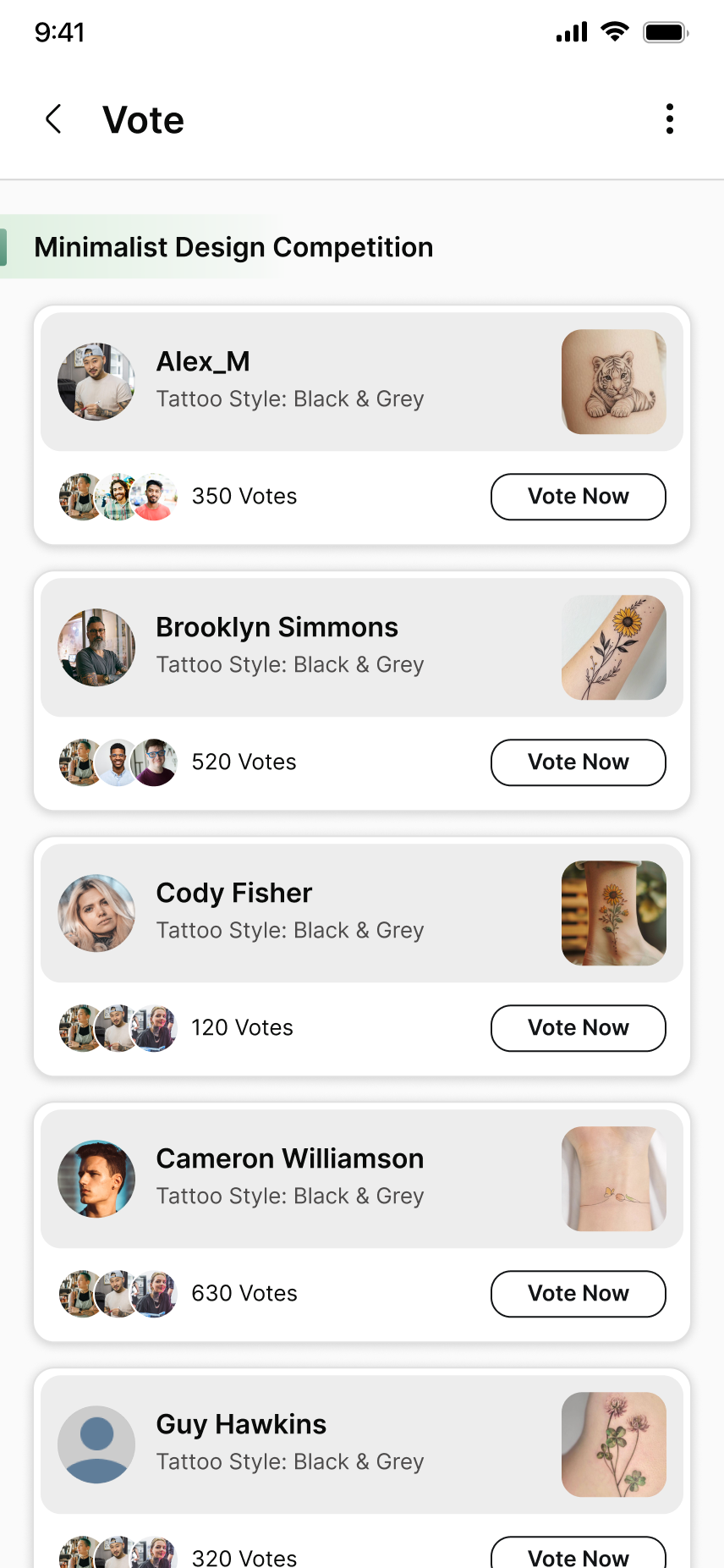This screenshot has width=724, height=1568.
Task: Tap Cody Fisher's profile avatar
Action: pos(96,913)
